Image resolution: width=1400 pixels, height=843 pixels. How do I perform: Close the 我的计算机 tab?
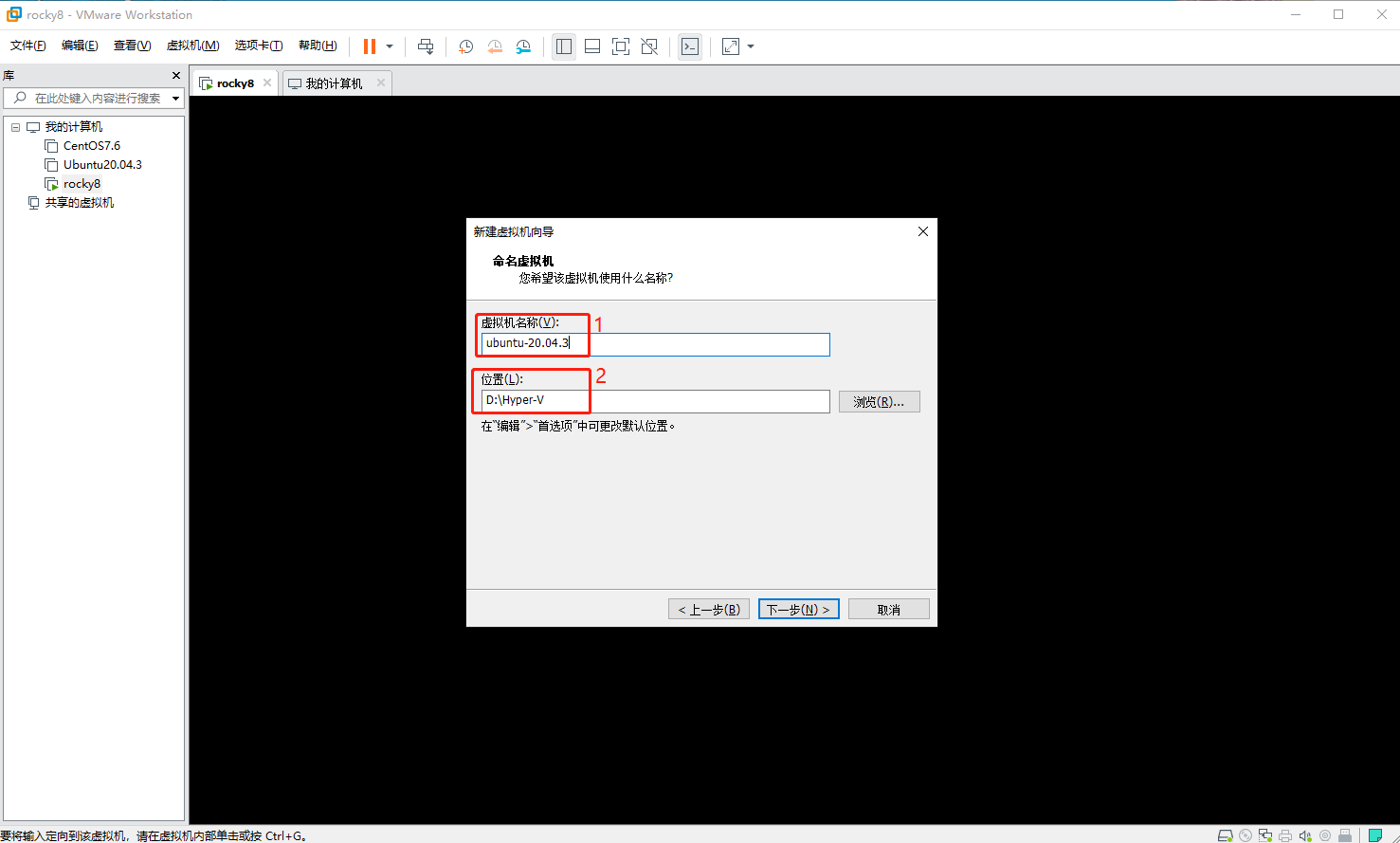click(x=381, y=82)
